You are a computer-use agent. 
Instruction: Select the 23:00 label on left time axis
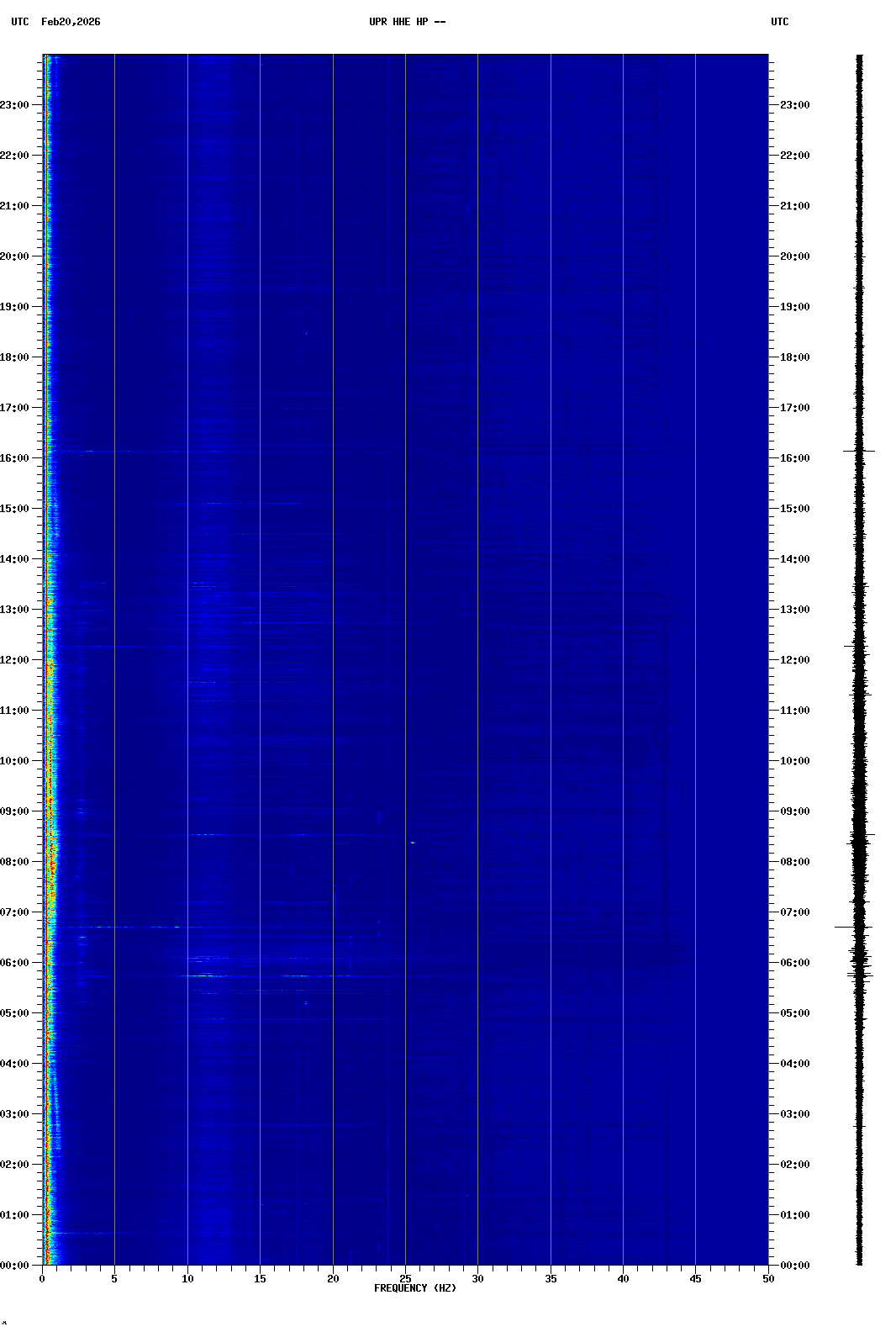pos(15,105)
